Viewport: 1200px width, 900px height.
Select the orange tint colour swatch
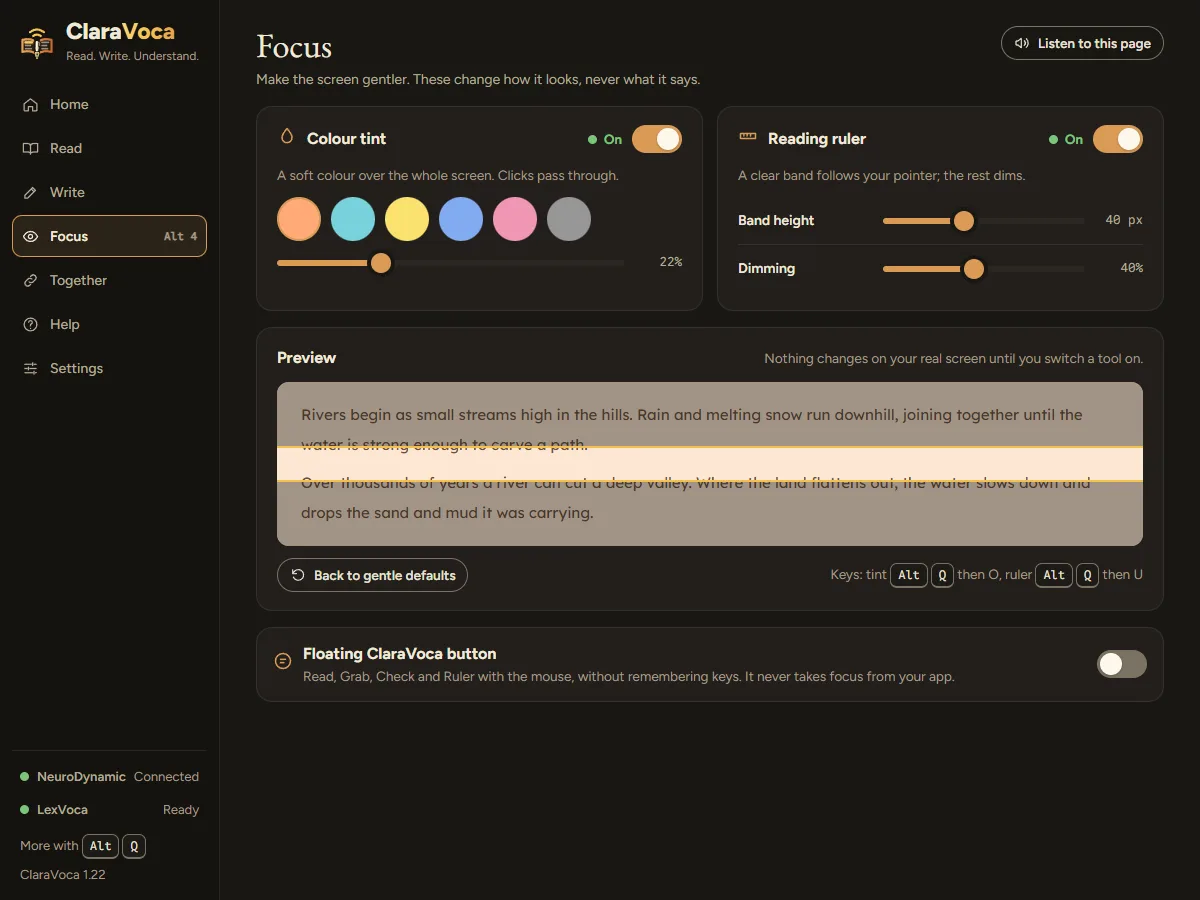(x=299, y=219)
